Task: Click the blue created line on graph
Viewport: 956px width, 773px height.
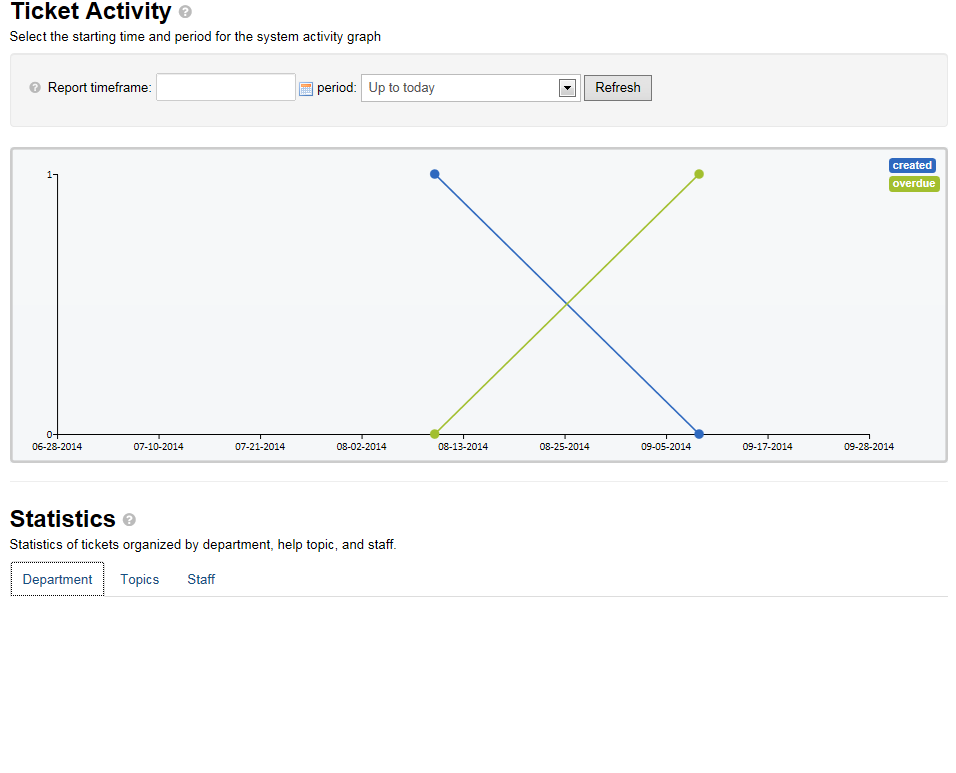Action: point(500,238)
